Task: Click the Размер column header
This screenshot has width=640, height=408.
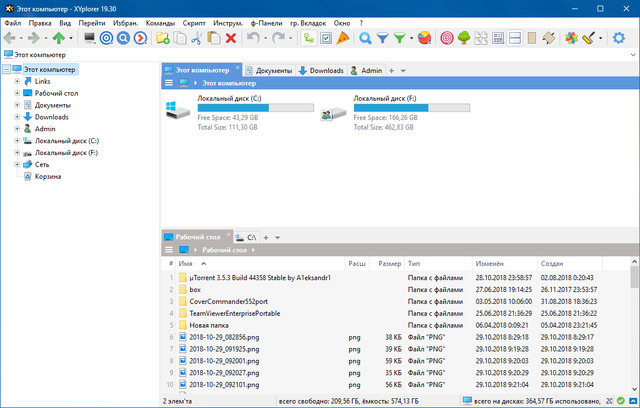Action: pyautogui.click(x=390, y=263)
